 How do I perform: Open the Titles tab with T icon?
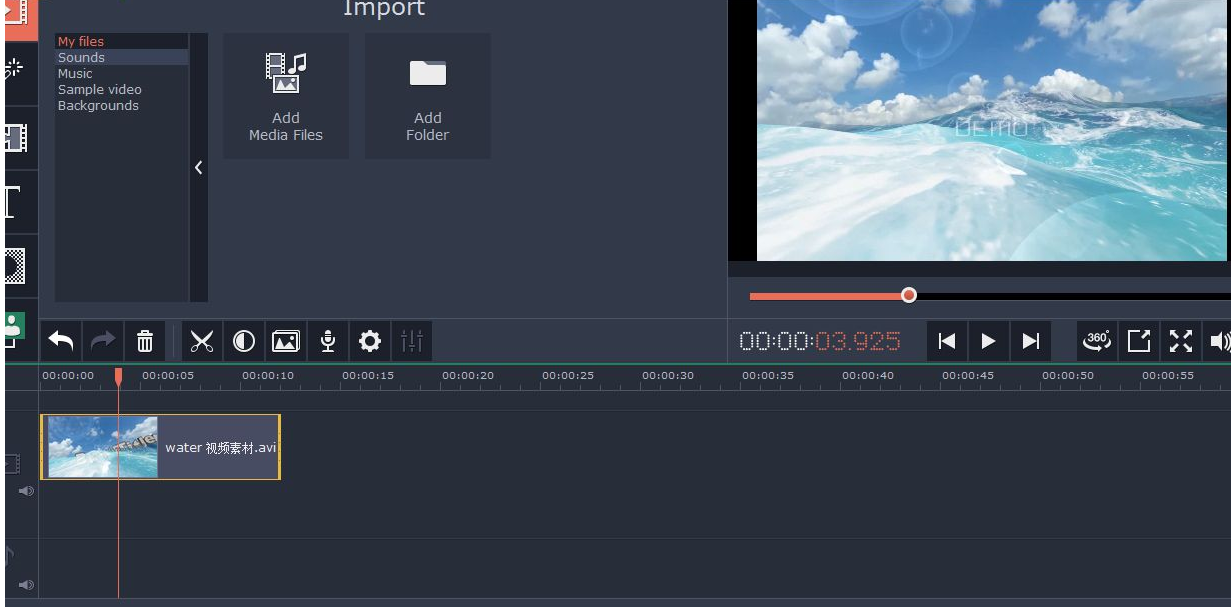tap(14, 202)
